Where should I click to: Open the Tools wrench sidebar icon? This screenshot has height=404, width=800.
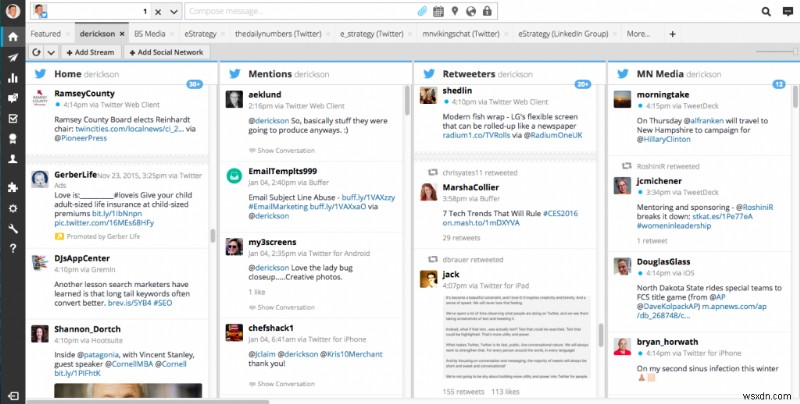coord(13,229)
